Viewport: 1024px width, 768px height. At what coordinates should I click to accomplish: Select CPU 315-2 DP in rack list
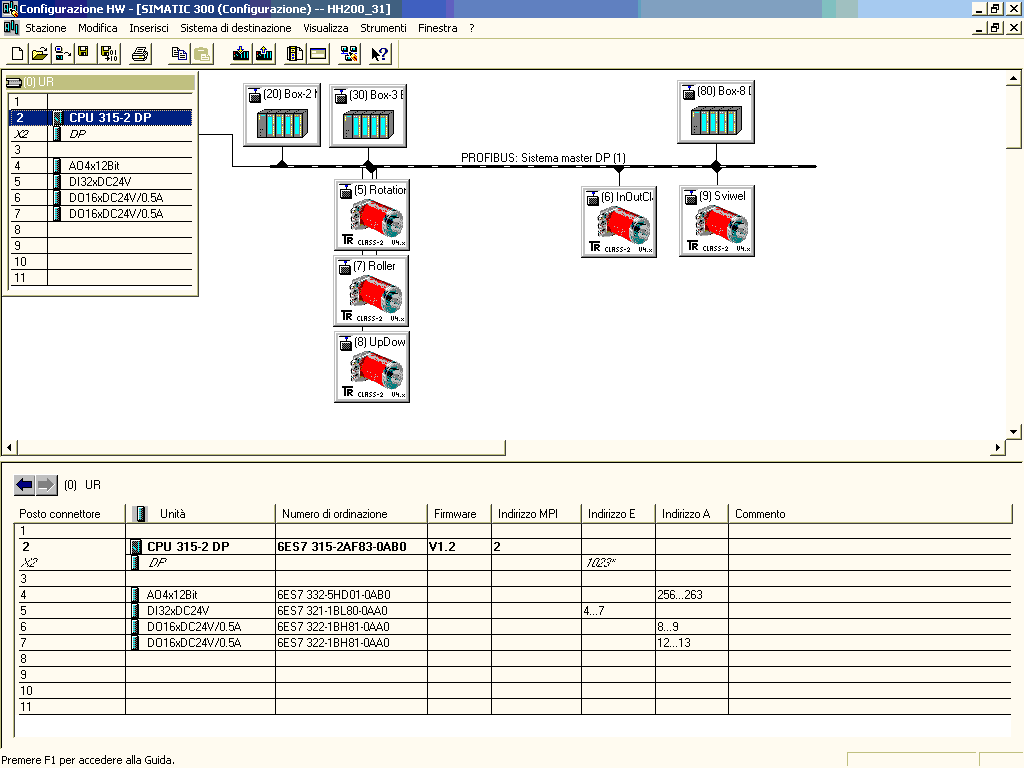coord(110,118)
